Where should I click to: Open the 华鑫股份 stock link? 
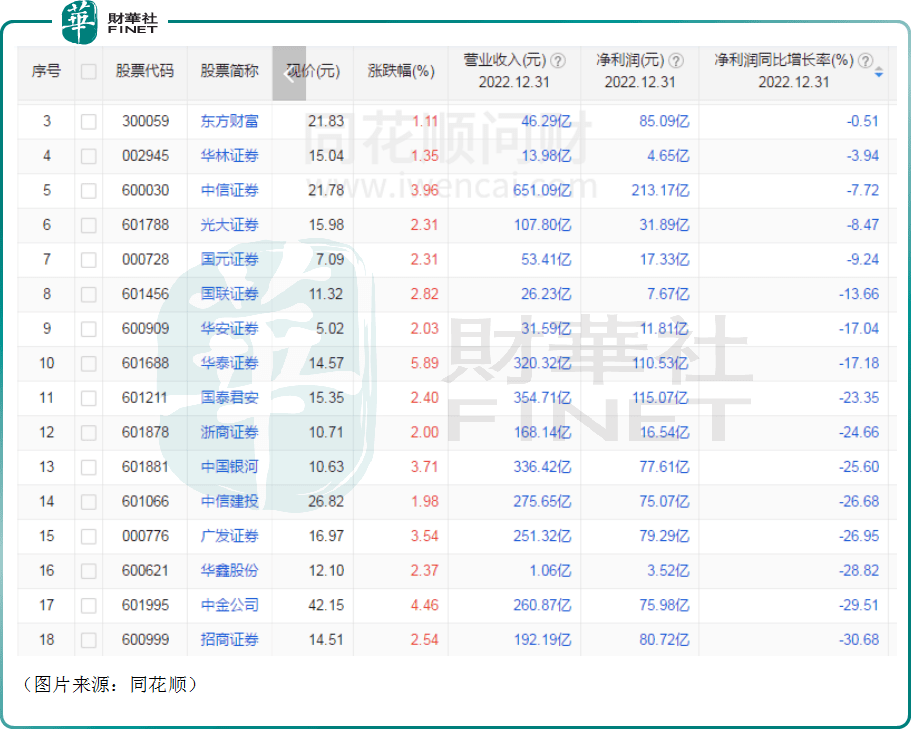point(229,571)
